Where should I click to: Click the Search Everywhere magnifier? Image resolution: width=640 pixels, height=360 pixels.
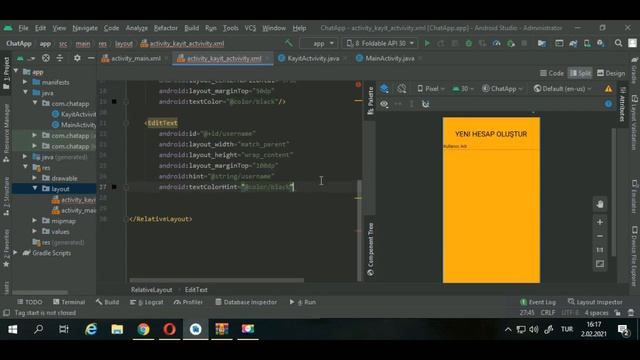tap(618, 43)
